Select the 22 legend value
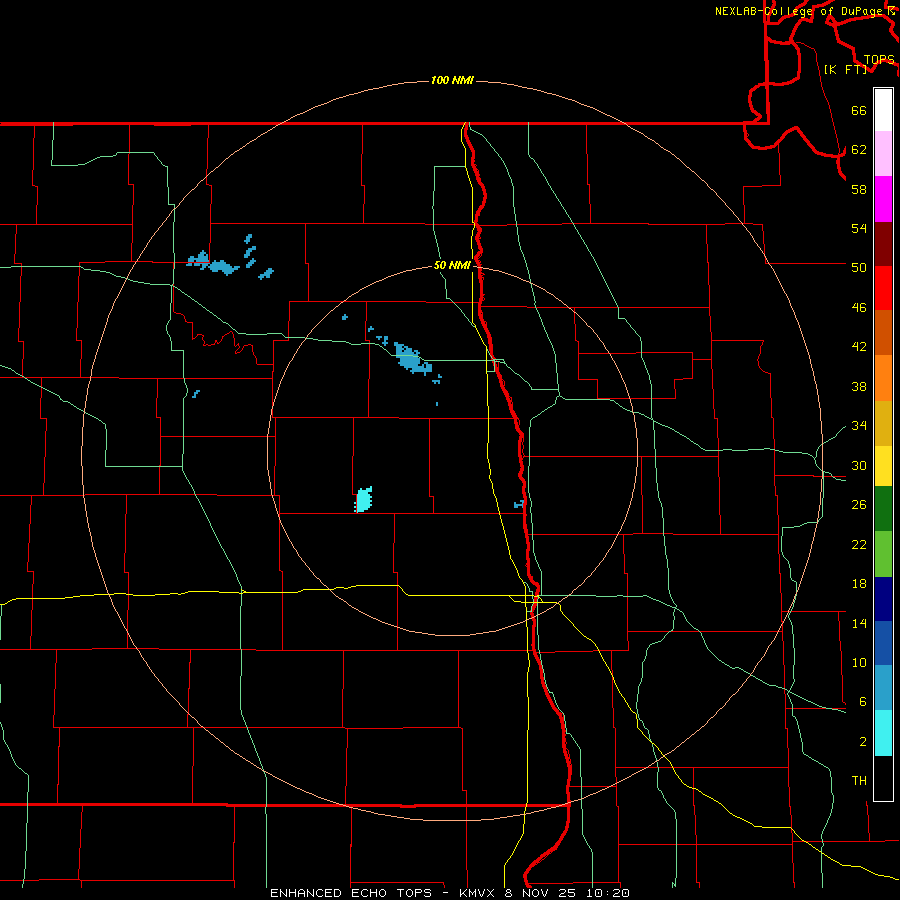Screen dimensions: 900x900 [x=859, y=545]
